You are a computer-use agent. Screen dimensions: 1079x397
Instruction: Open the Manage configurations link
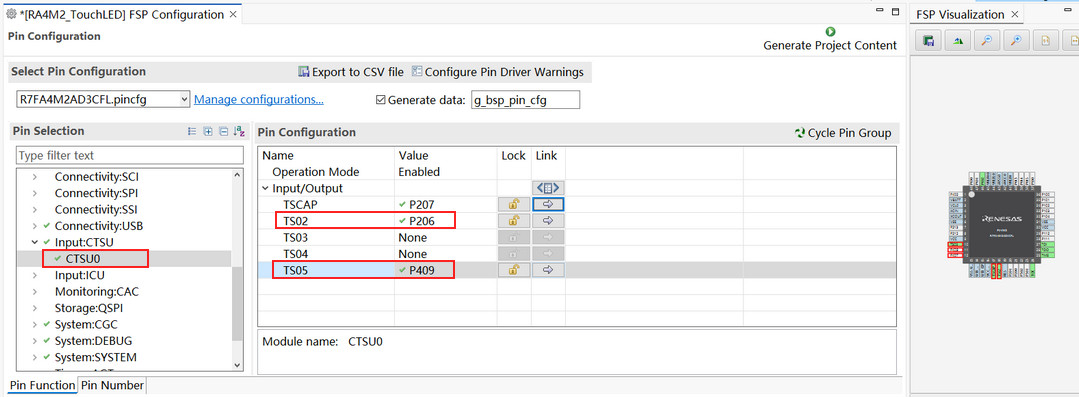[259, 100]
